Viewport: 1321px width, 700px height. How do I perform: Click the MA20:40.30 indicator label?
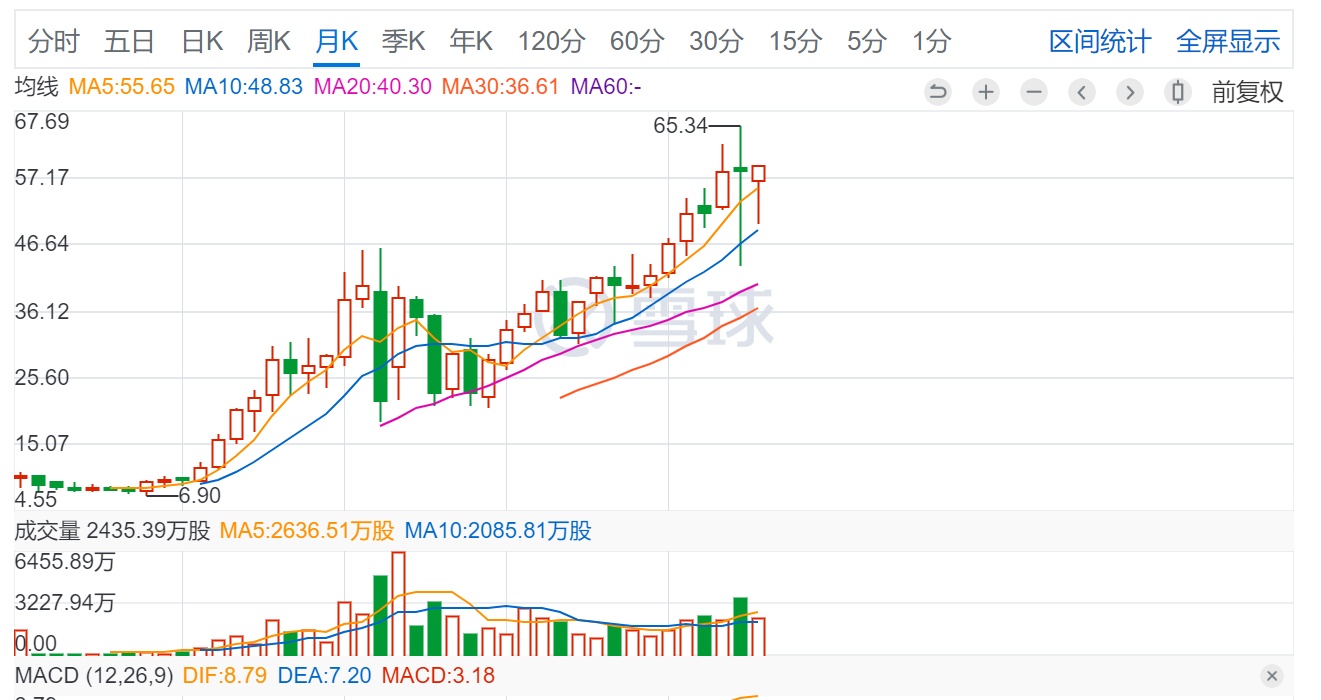(373, 87)
